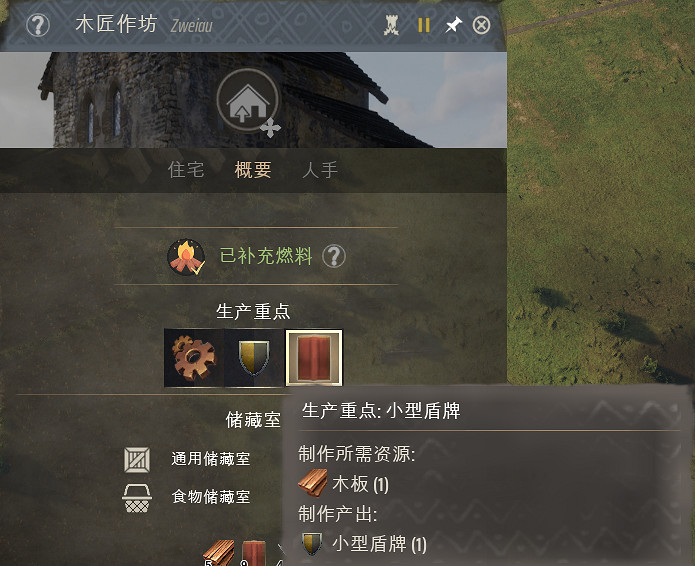This screenshot has height=566, width=695.
Task: Close the 木匠作坊 panel
Action: click(x=481, y=25)
